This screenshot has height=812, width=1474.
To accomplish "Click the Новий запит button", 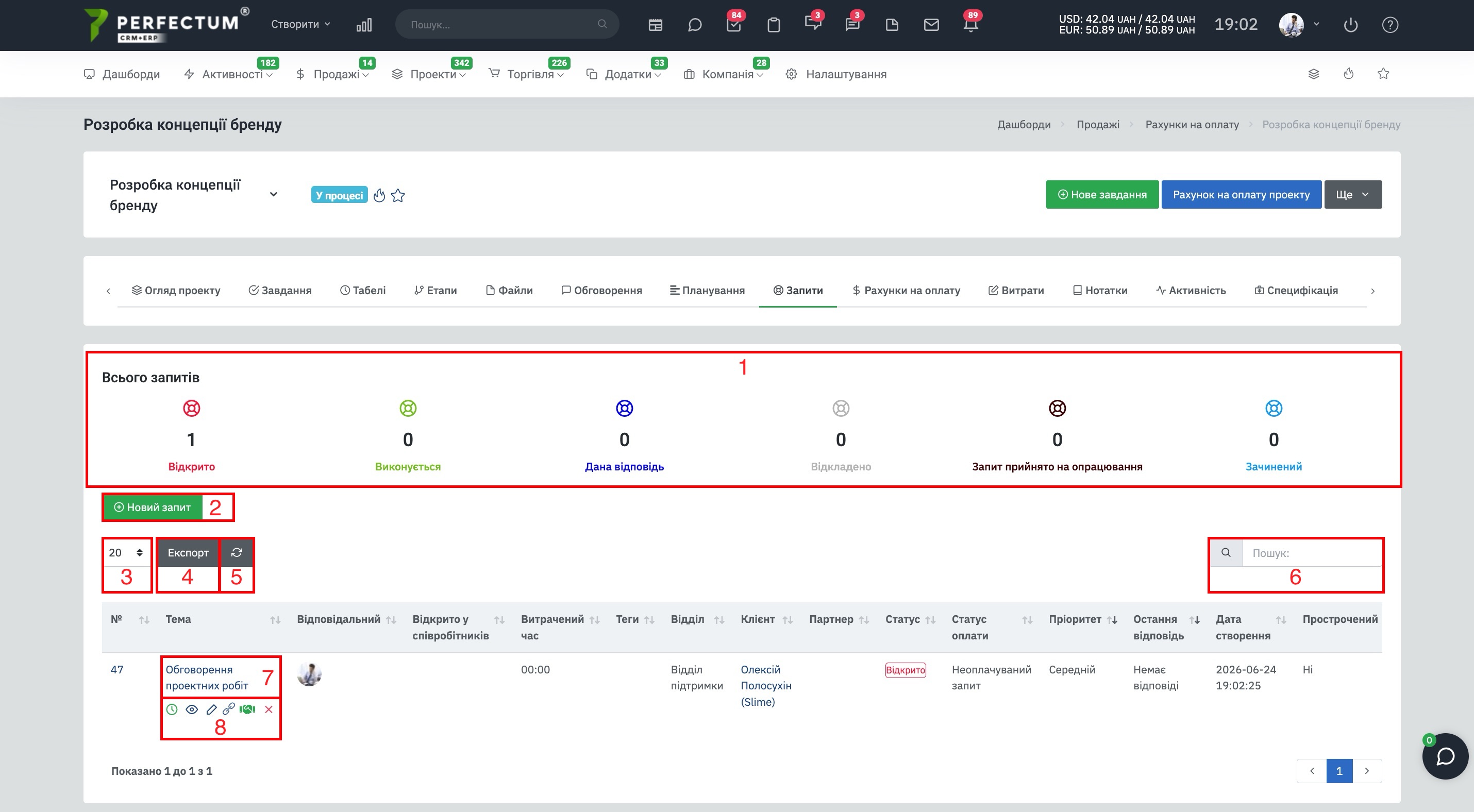I will tap(152, 507).
